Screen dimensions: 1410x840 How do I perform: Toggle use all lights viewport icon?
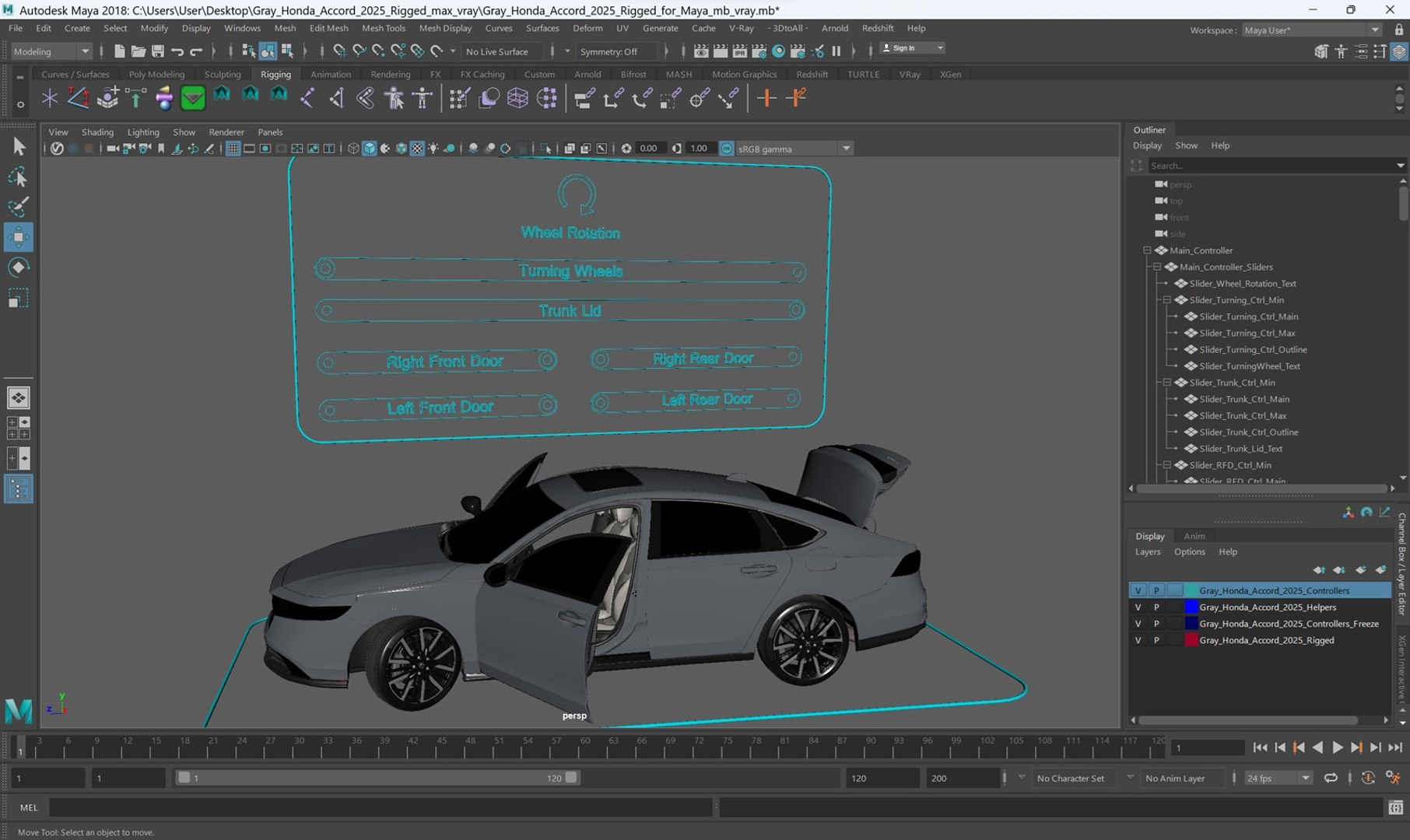click(x=433, y=149)
